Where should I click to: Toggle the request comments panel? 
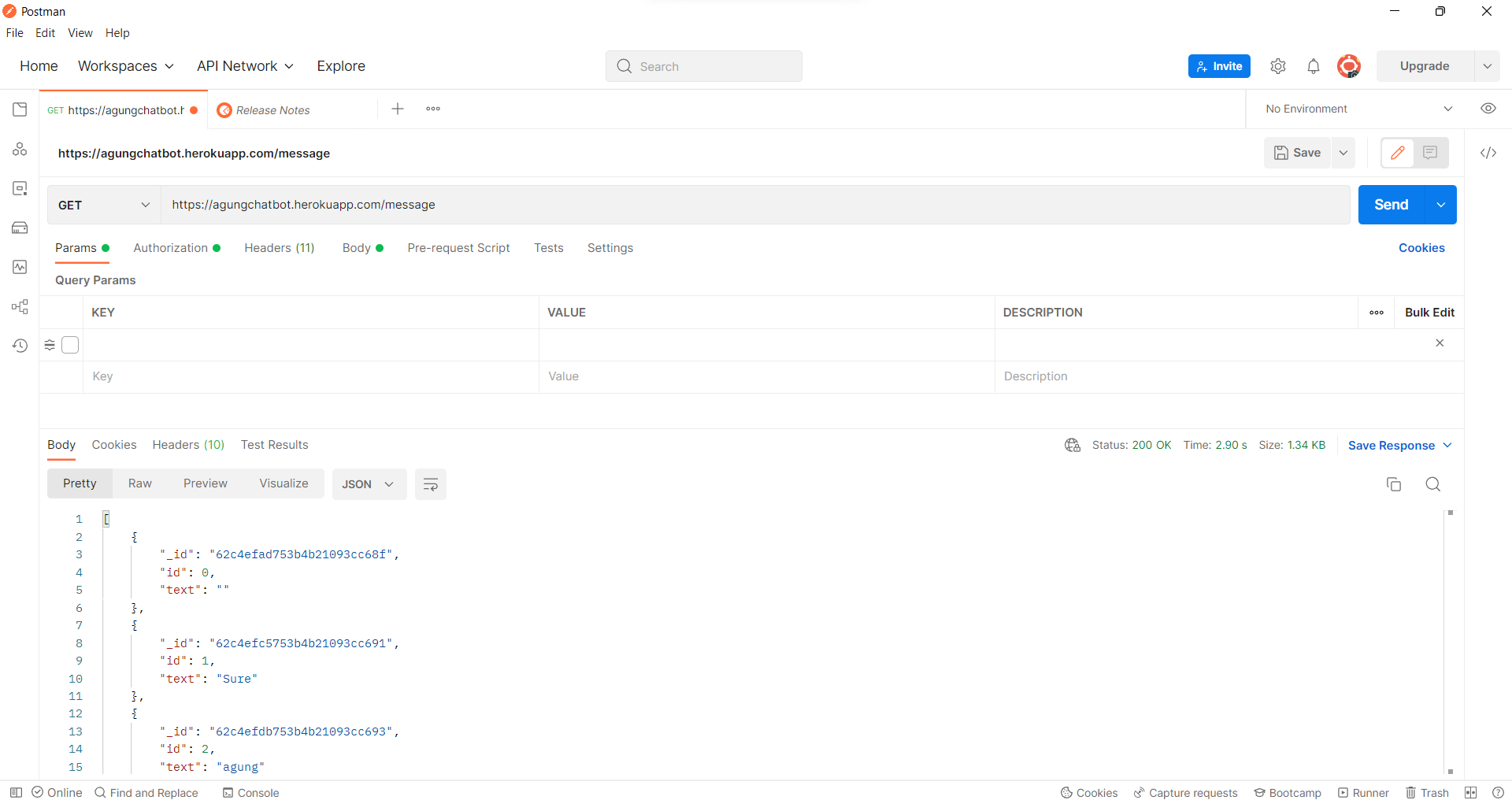(x=1431, y=153)
